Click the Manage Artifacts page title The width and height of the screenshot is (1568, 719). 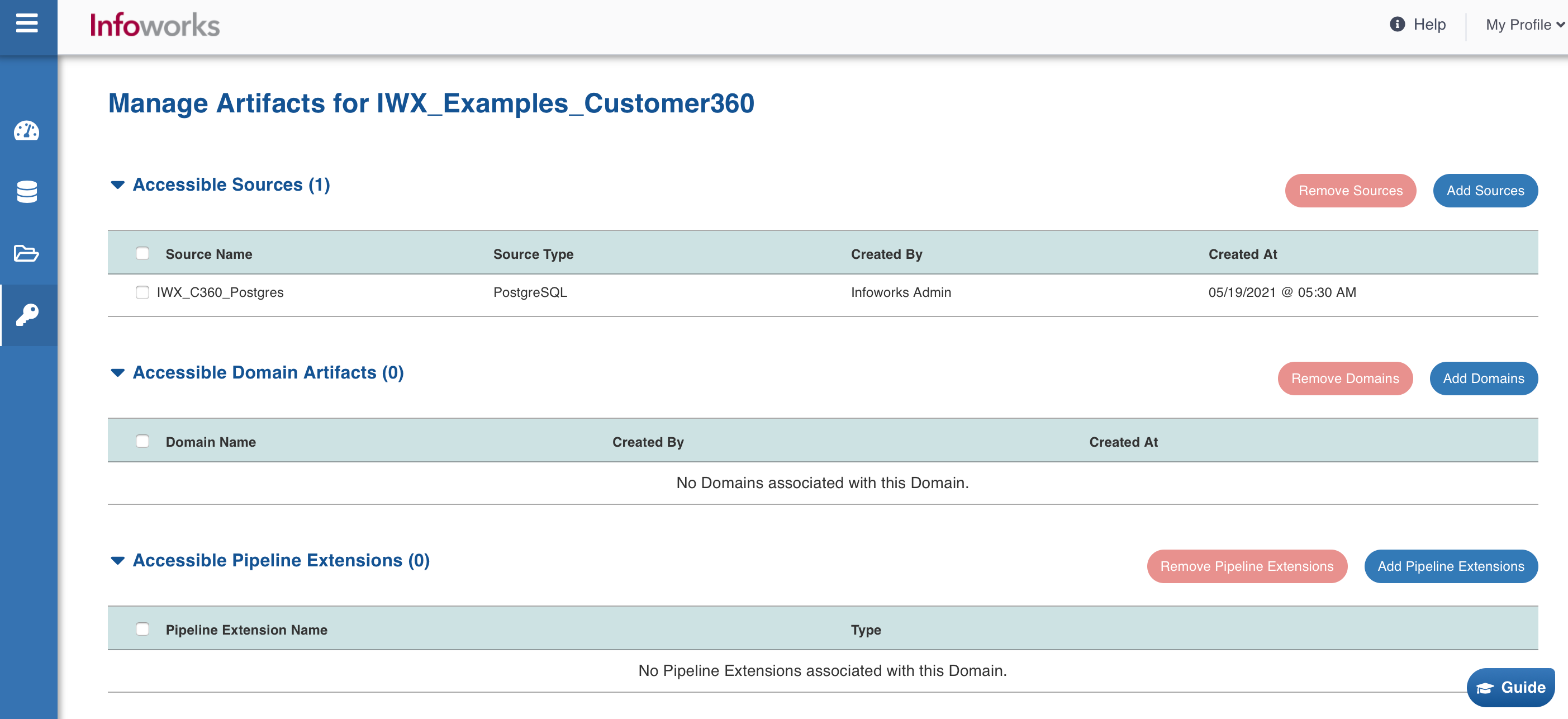pos(431,103)
